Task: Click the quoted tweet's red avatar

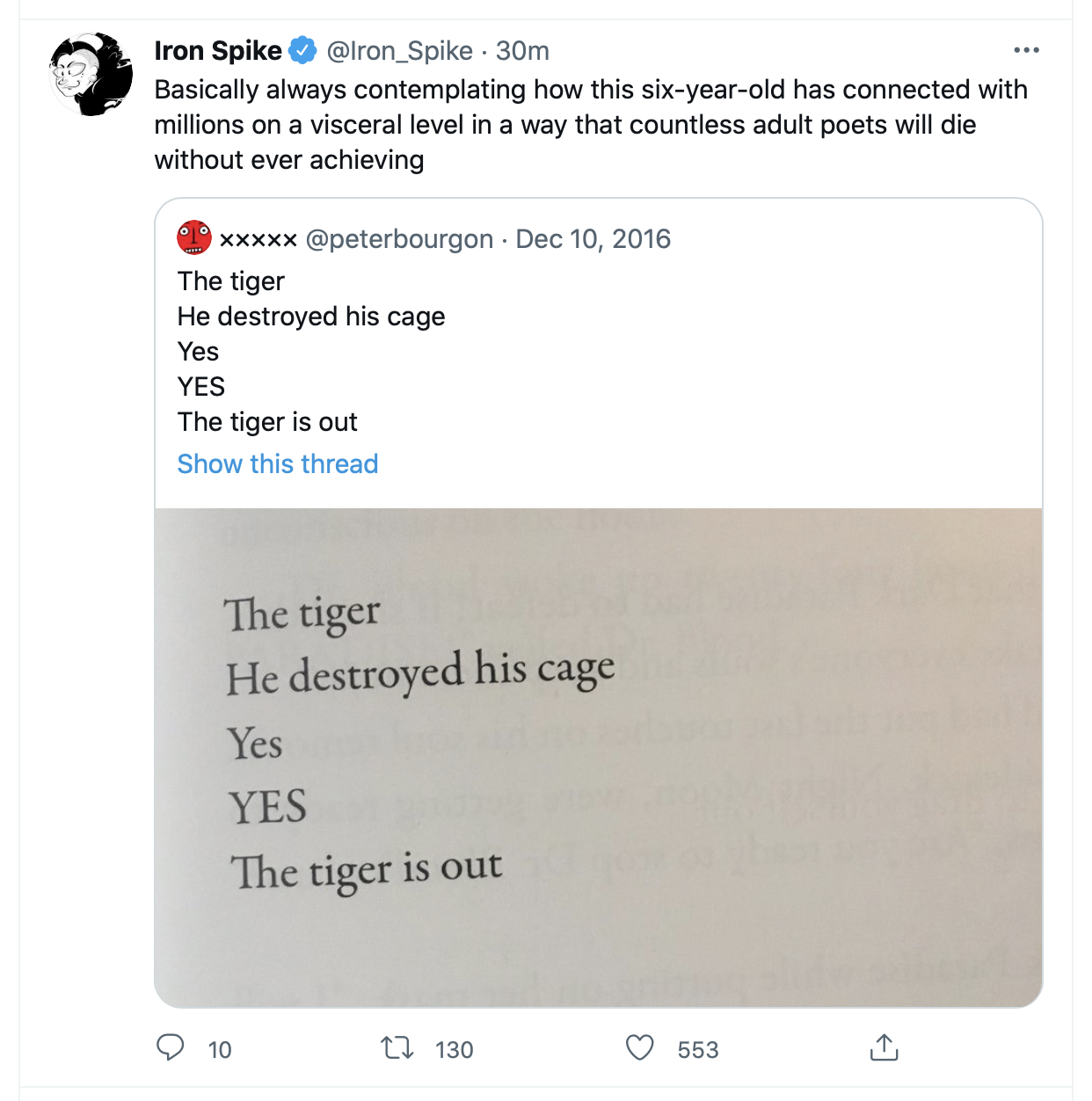Action: click(x=194, y=238)
